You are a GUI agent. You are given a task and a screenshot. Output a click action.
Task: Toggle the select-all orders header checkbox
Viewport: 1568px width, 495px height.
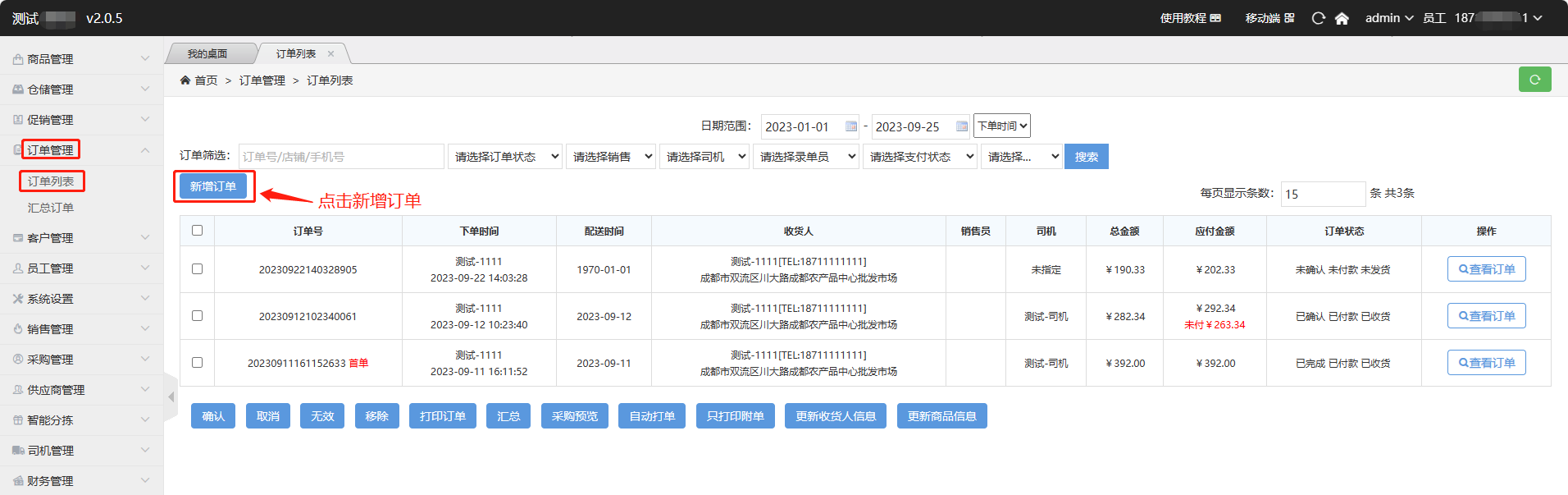coord(197,231)
